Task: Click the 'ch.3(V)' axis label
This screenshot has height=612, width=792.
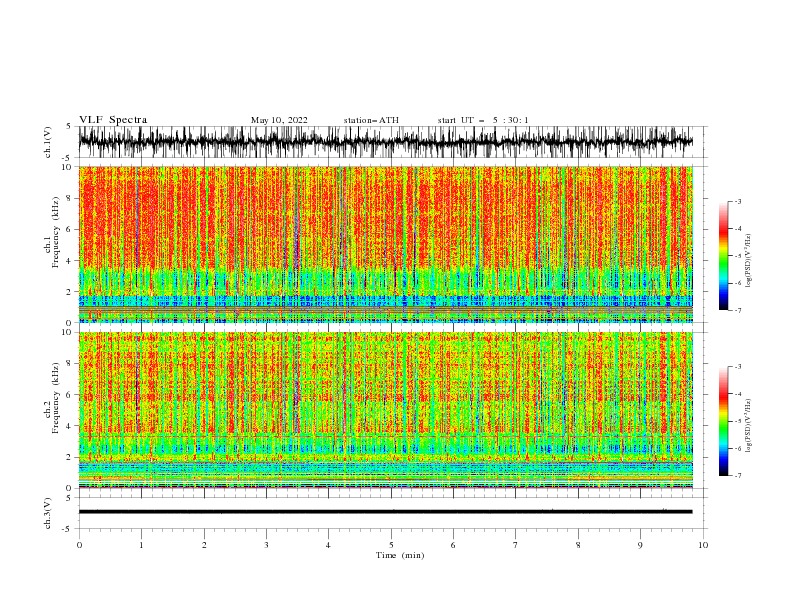Action: pos(48,513)
